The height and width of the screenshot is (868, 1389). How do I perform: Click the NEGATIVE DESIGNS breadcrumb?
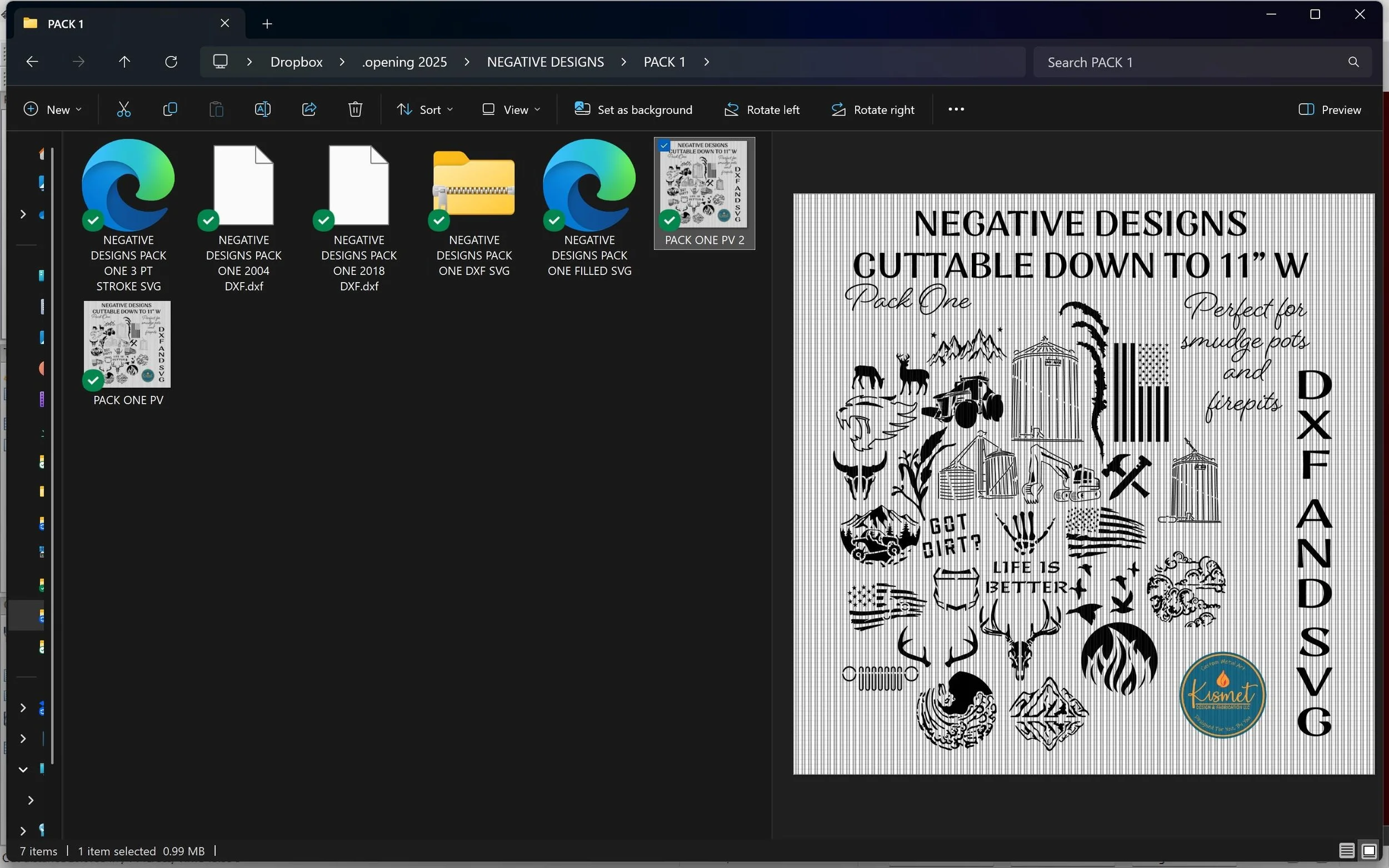(545, 62)
